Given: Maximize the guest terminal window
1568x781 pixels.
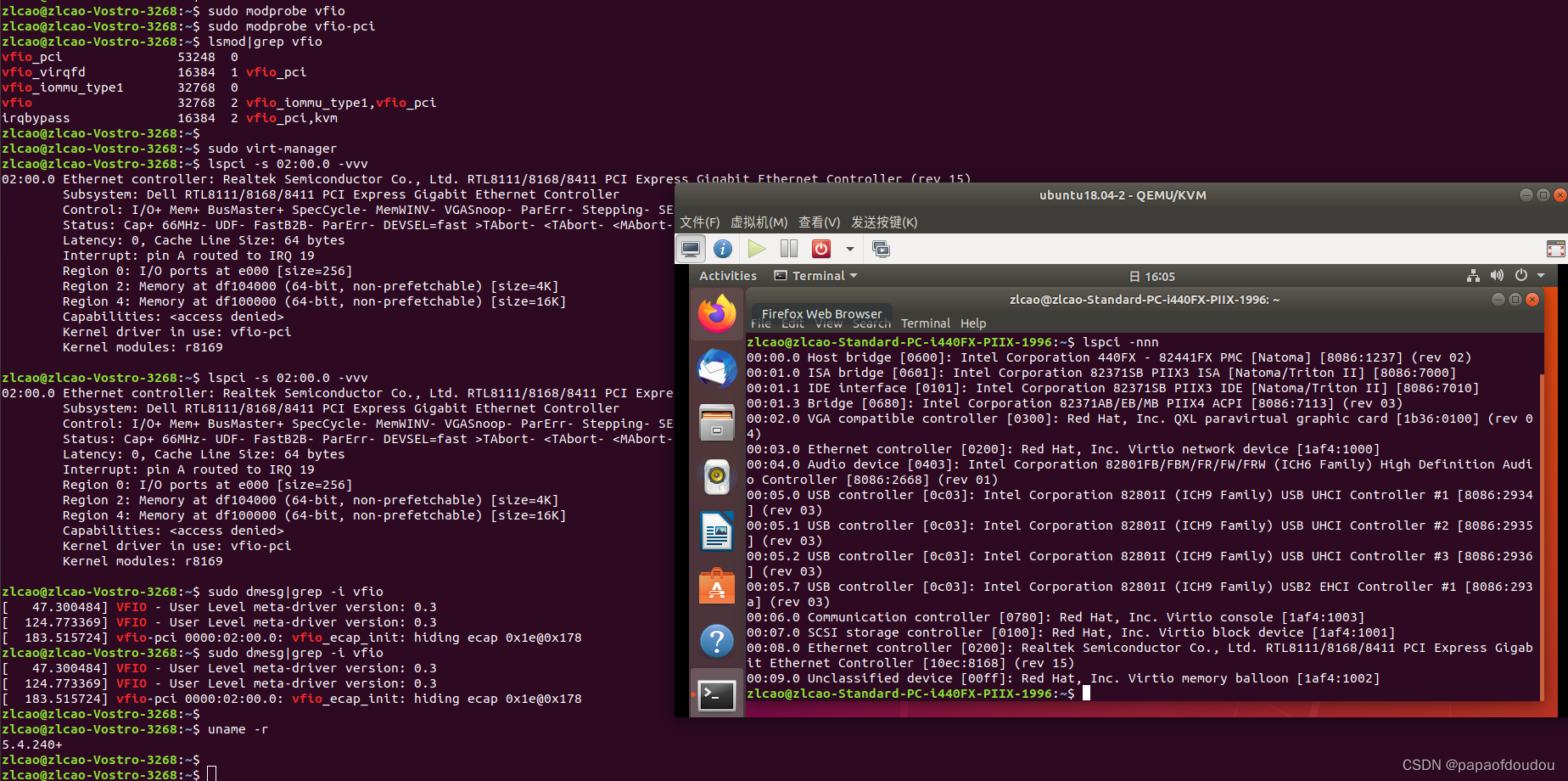Looking at the screenshot, I should tap(1515, 300).
